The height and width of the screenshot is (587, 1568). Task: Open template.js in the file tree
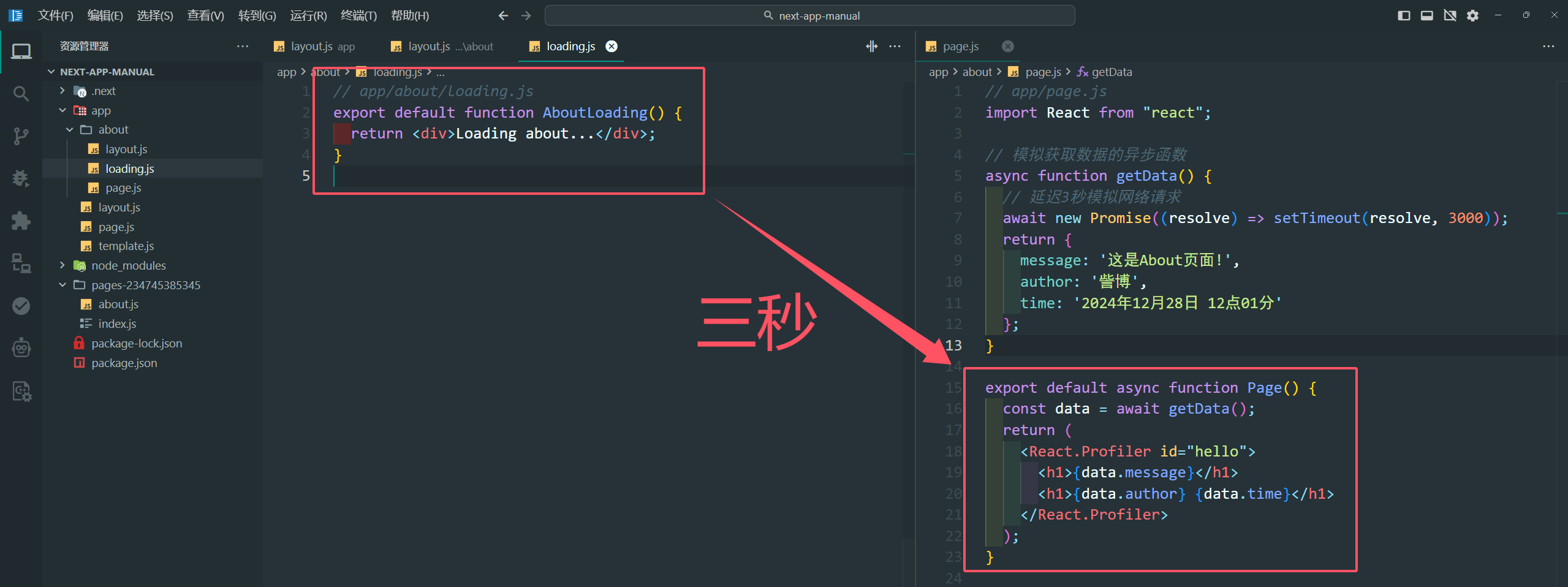point(126,246)
